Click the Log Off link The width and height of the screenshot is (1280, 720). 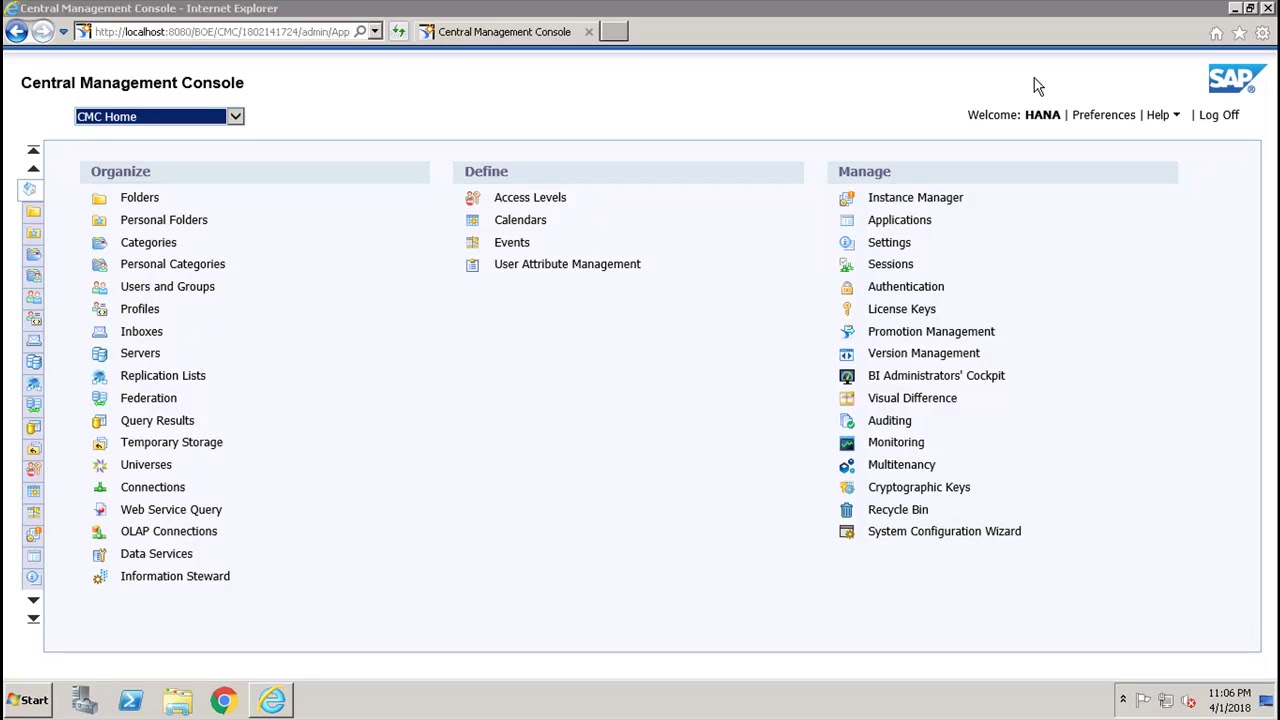click(x=1219, y=115)
